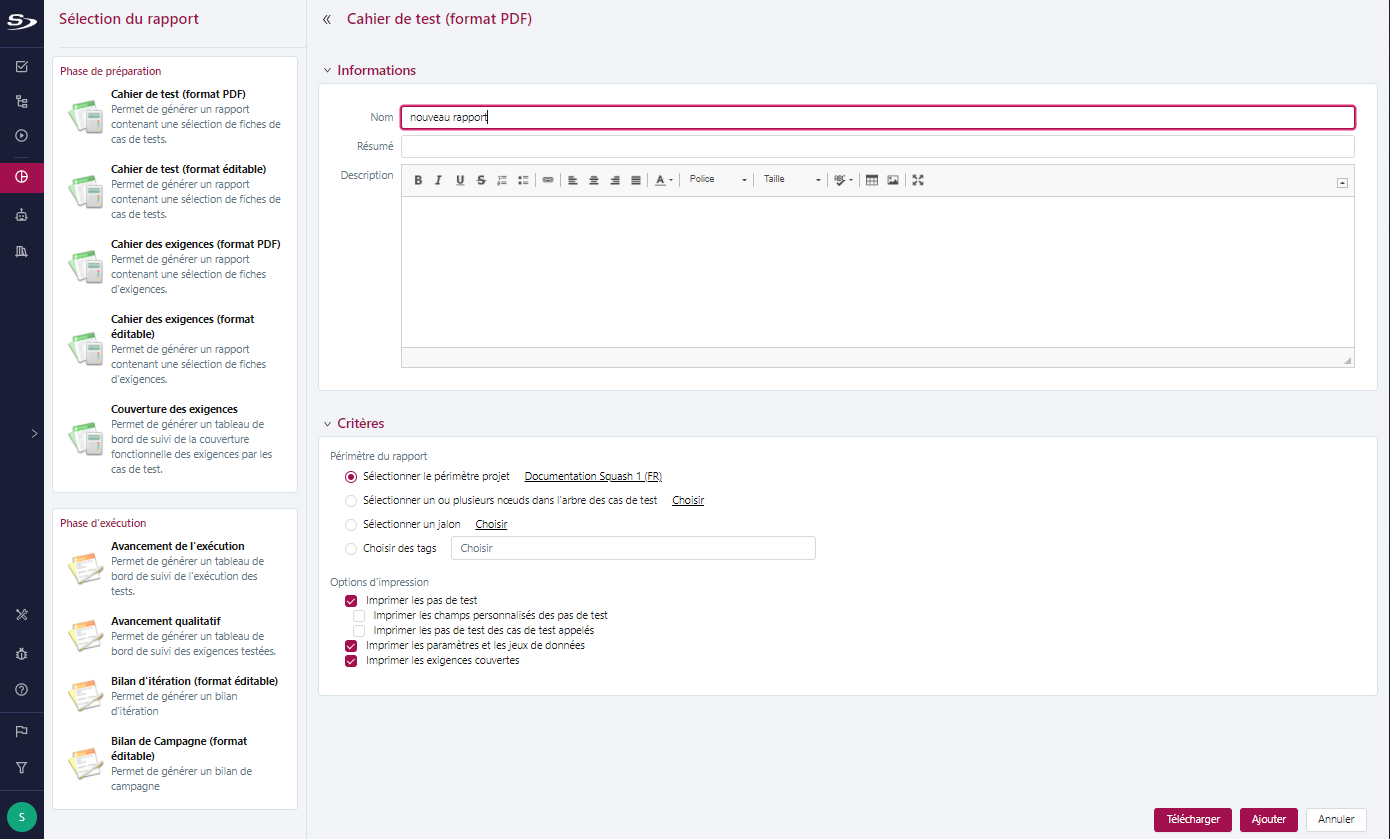The height and width of the screenshot is (839, 1390).
Task: Click inside the 'Résumé' input field
Action: (x=700, y=146)
